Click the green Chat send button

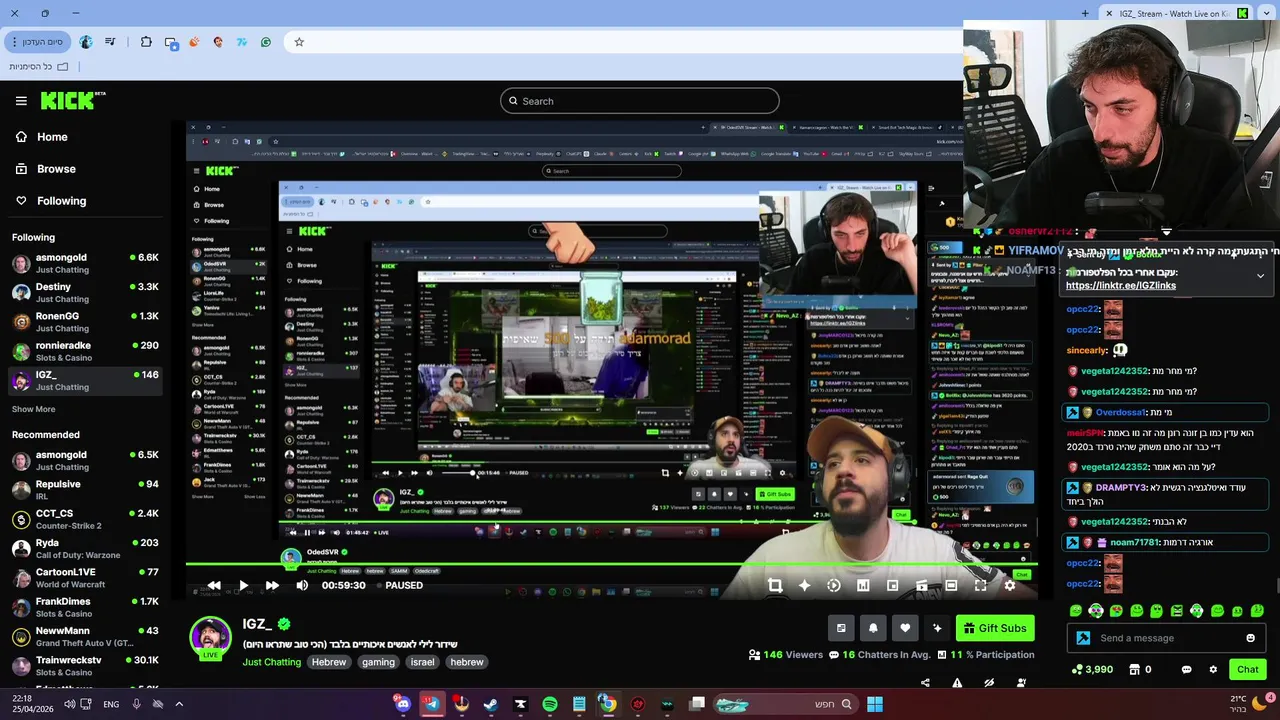[x=1248, y=669]
